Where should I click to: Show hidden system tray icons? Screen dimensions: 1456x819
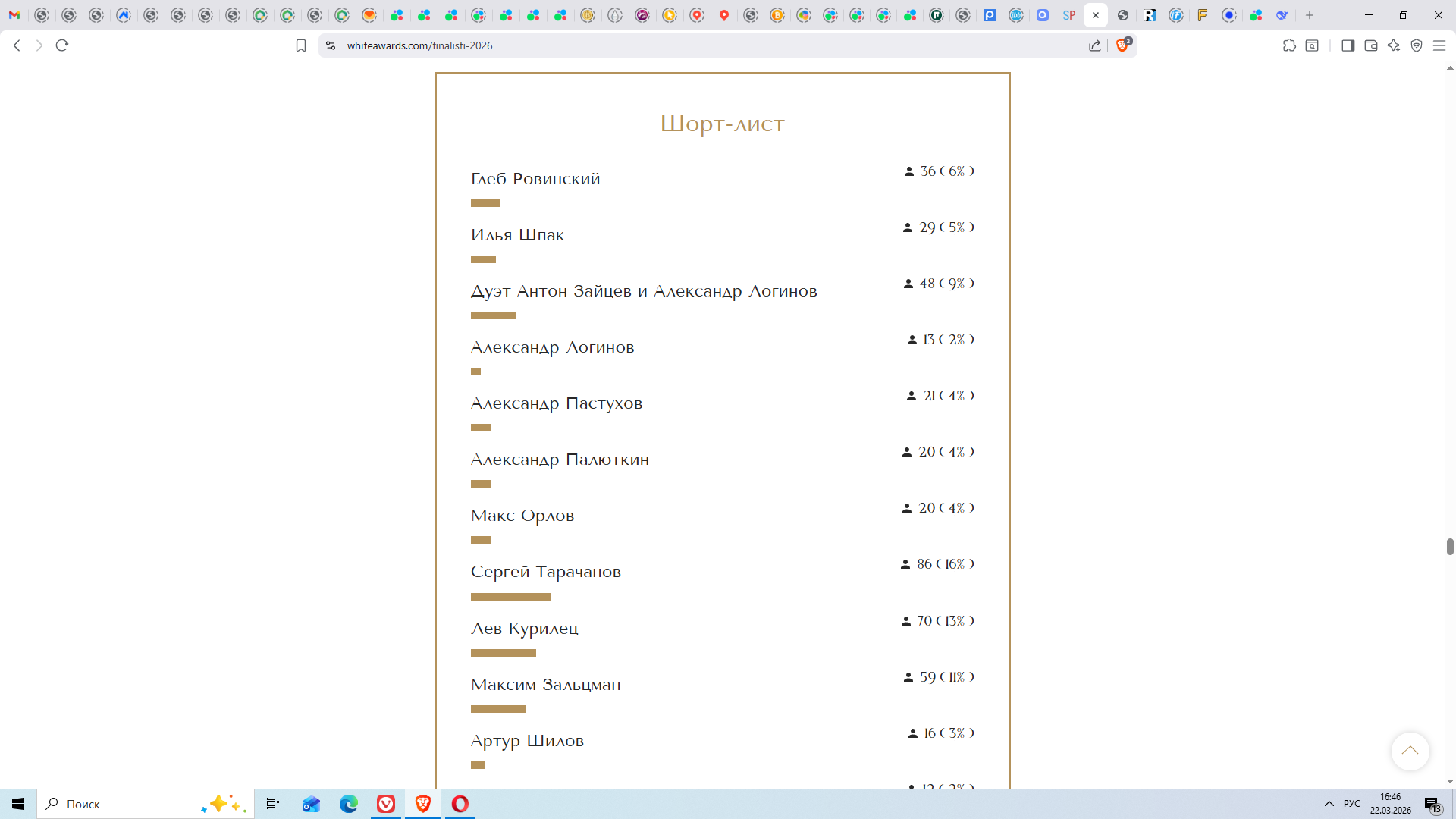(1329, 804)
